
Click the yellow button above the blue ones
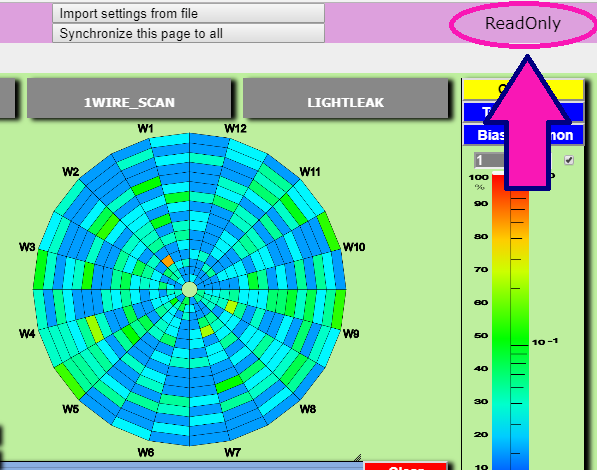(x=523, y=90)
